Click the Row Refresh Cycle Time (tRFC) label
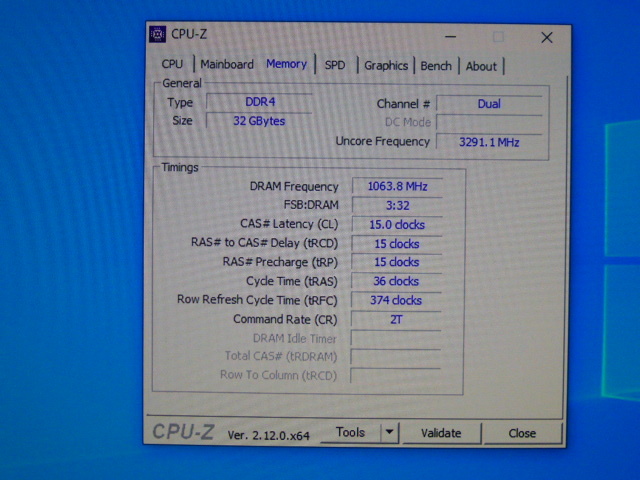640x480 pixels. (257, 300)
